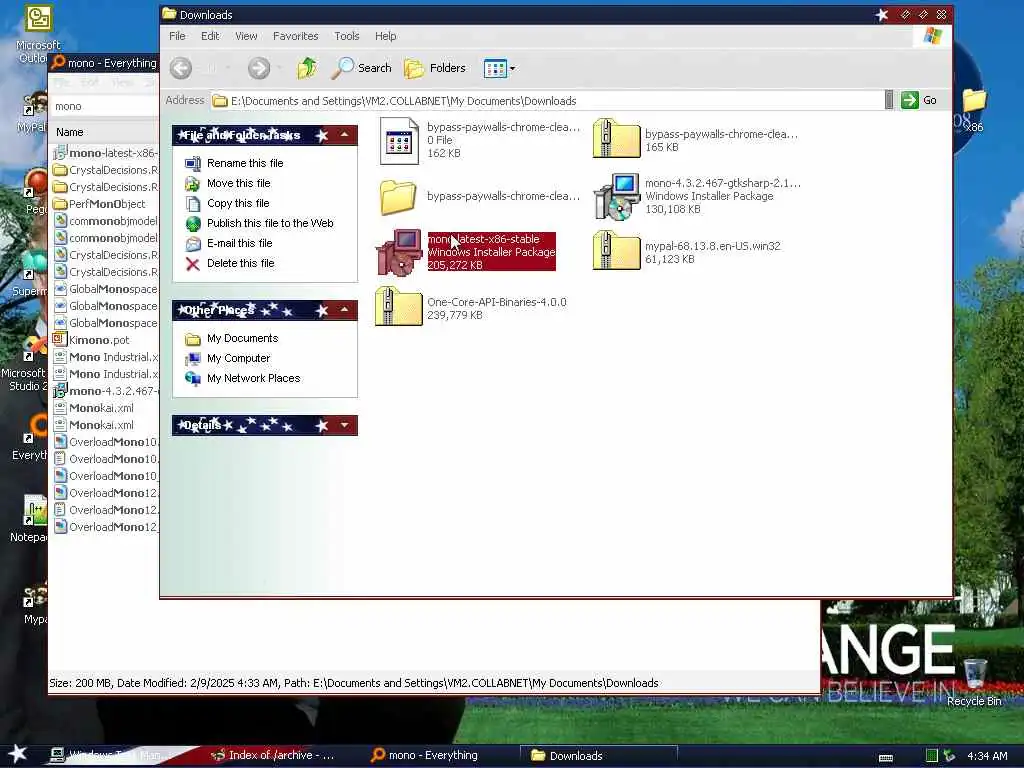Click the system clock showing 4:34 AM
The image size is (1024, 768).
tap(987, 756)
